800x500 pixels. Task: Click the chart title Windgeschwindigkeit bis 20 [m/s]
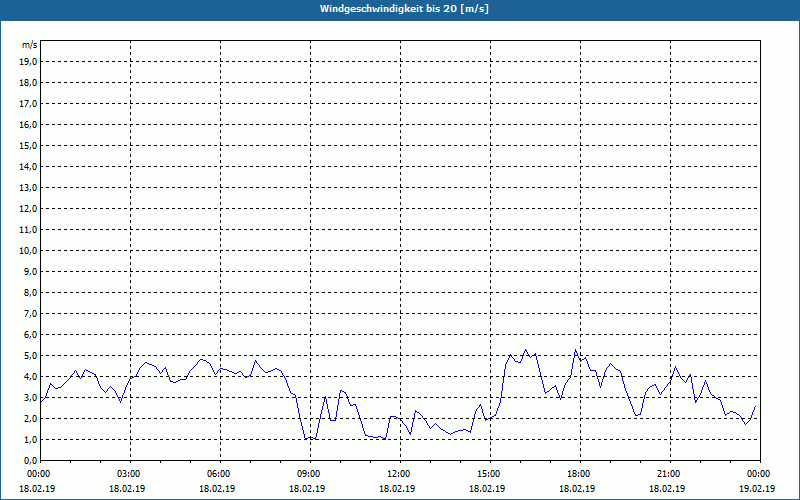(x=404, y=9)
